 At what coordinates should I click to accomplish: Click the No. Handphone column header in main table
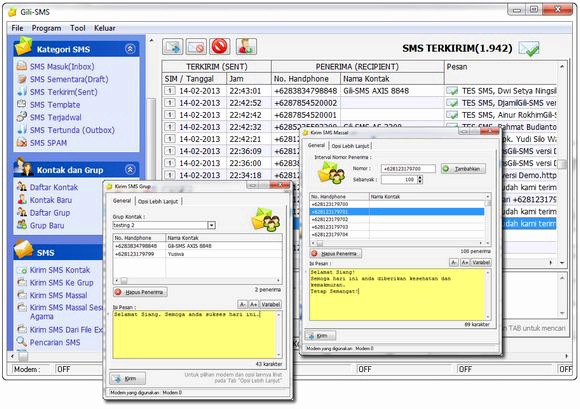[306, 79]
